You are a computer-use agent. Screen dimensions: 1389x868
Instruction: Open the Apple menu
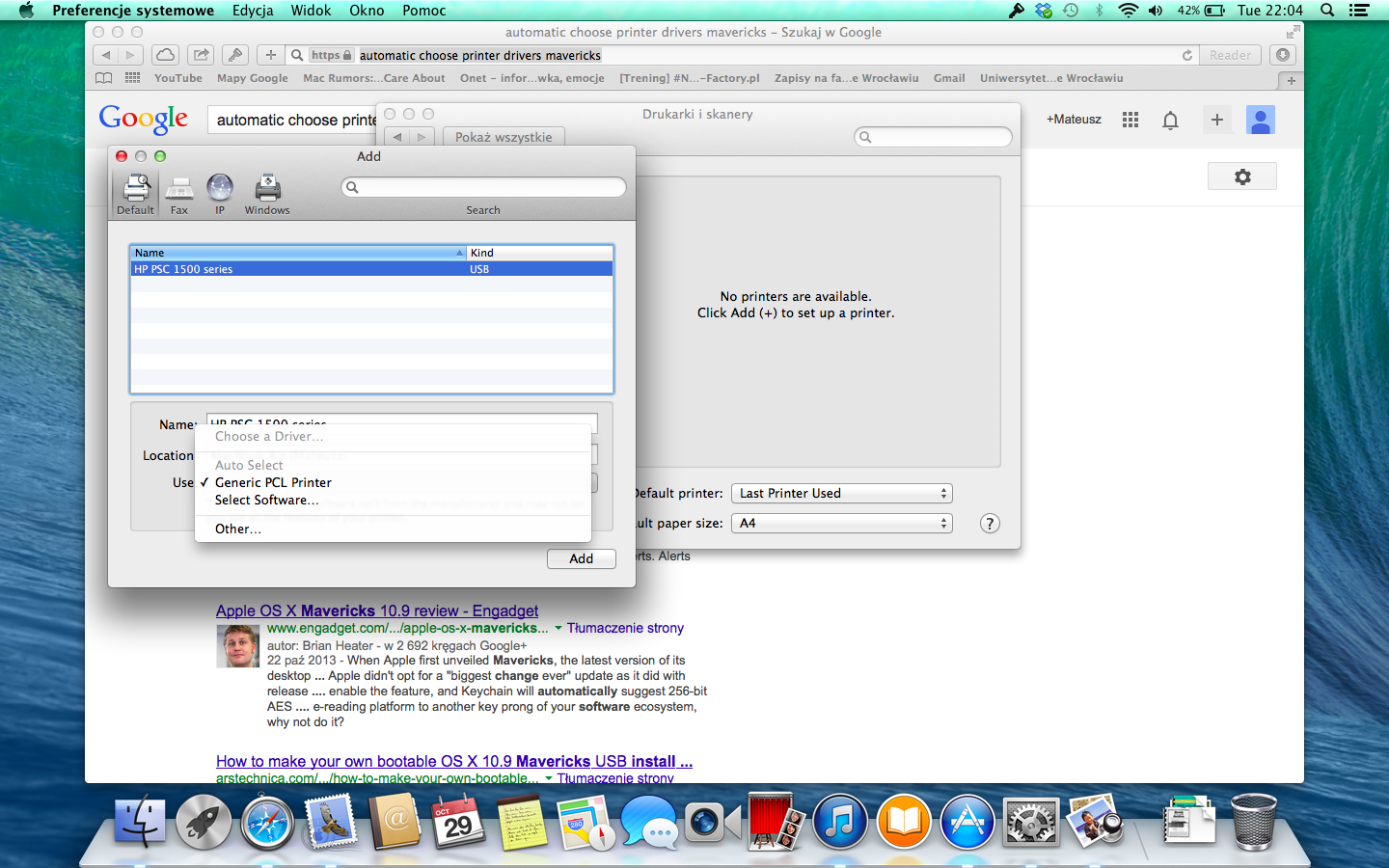[26, 11]
